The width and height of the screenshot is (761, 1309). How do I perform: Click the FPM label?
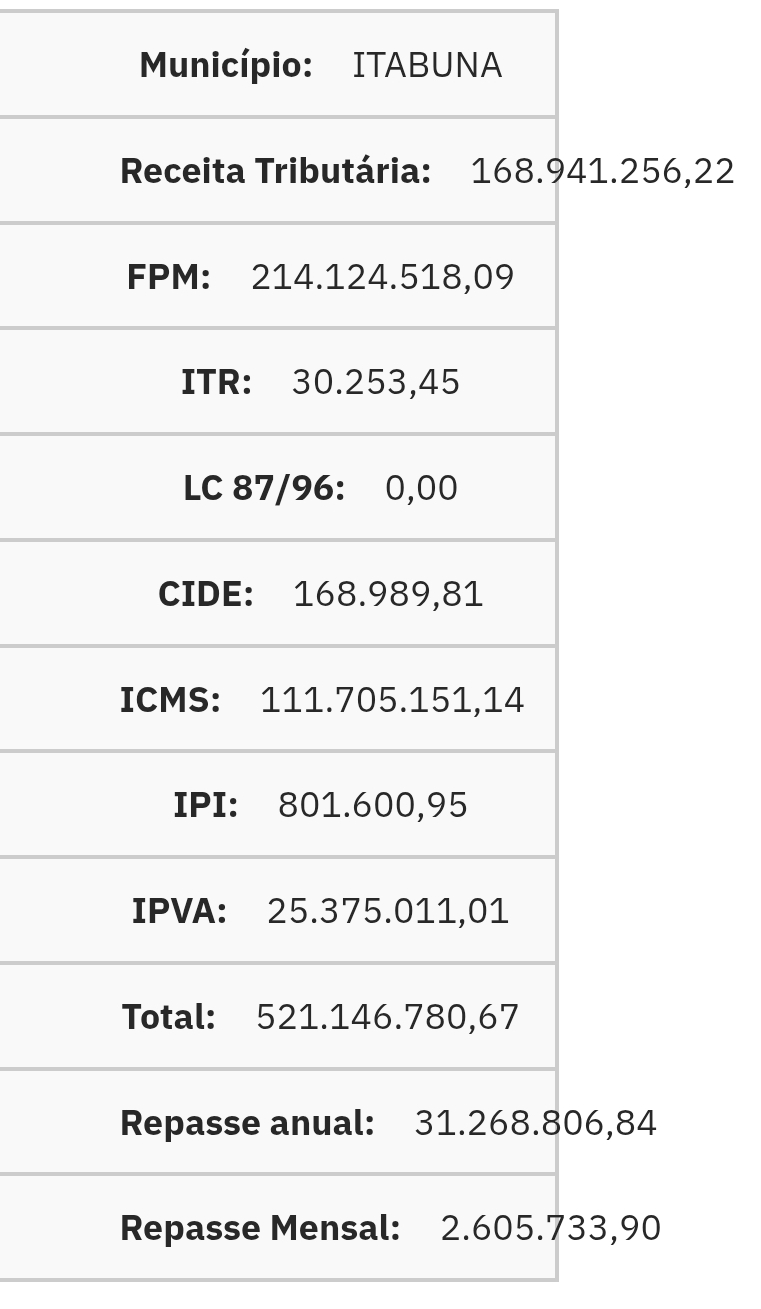point(169,277)
